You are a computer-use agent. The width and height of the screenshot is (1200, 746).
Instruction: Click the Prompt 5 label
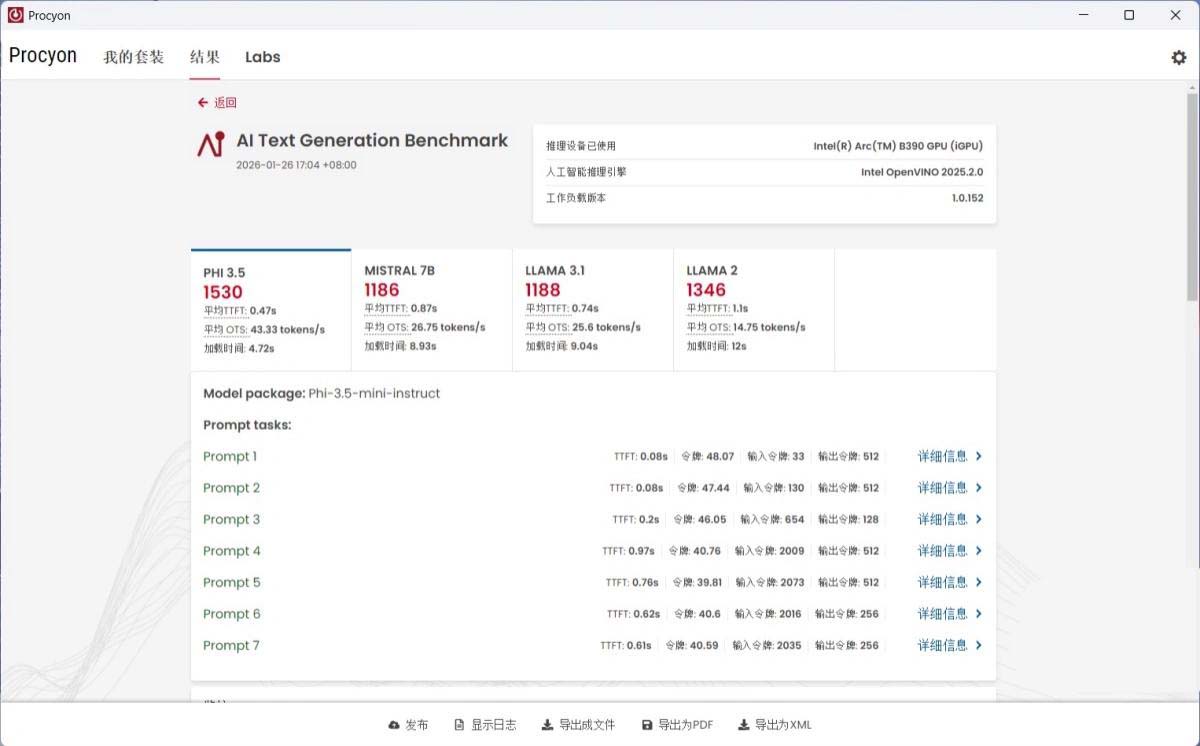(232, 582)
